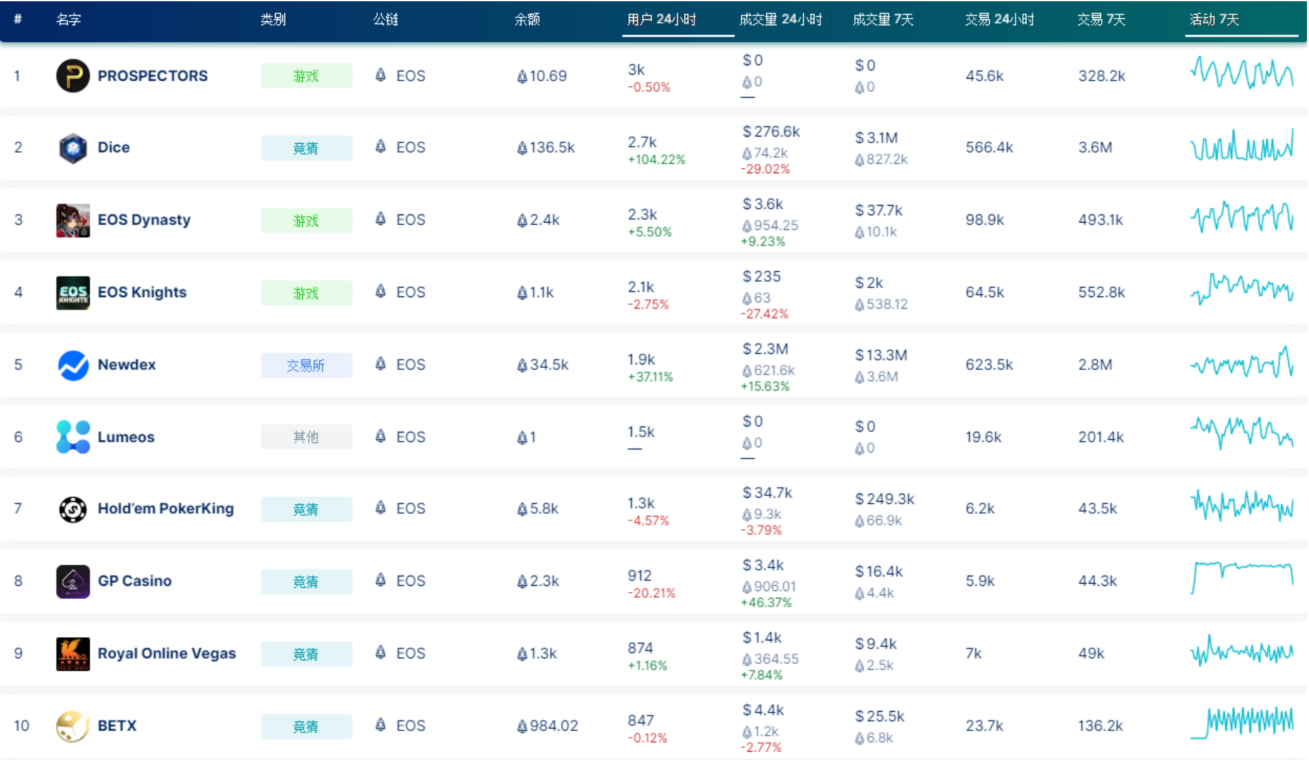The height and width of the screenshot is (760, 1309).
Task: Click the Newdex 24h transactions 623.5k
Action: click(x=989, y=364)
